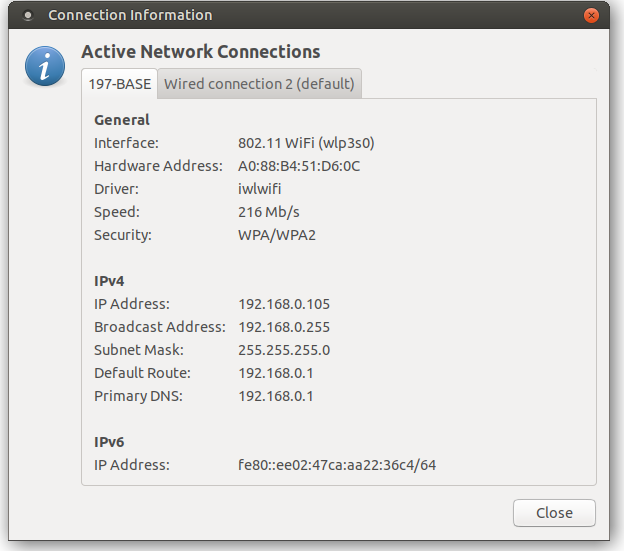The image size is (624, 551).
Task: Select the IPv6 address starting with fe80
Action: [337, 465]
